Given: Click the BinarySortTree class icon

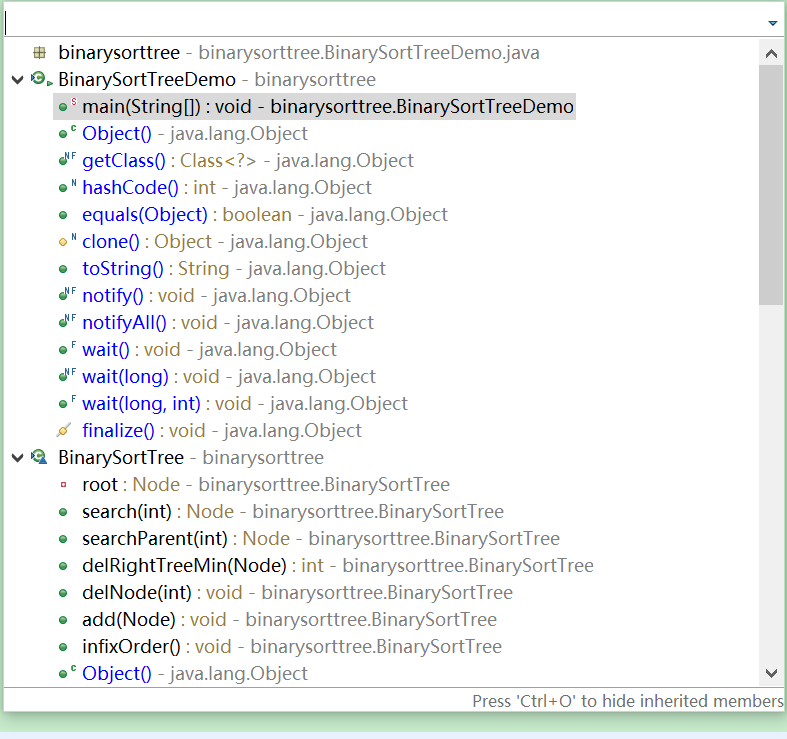Looking at the screenshot, I should click(39, 457).
